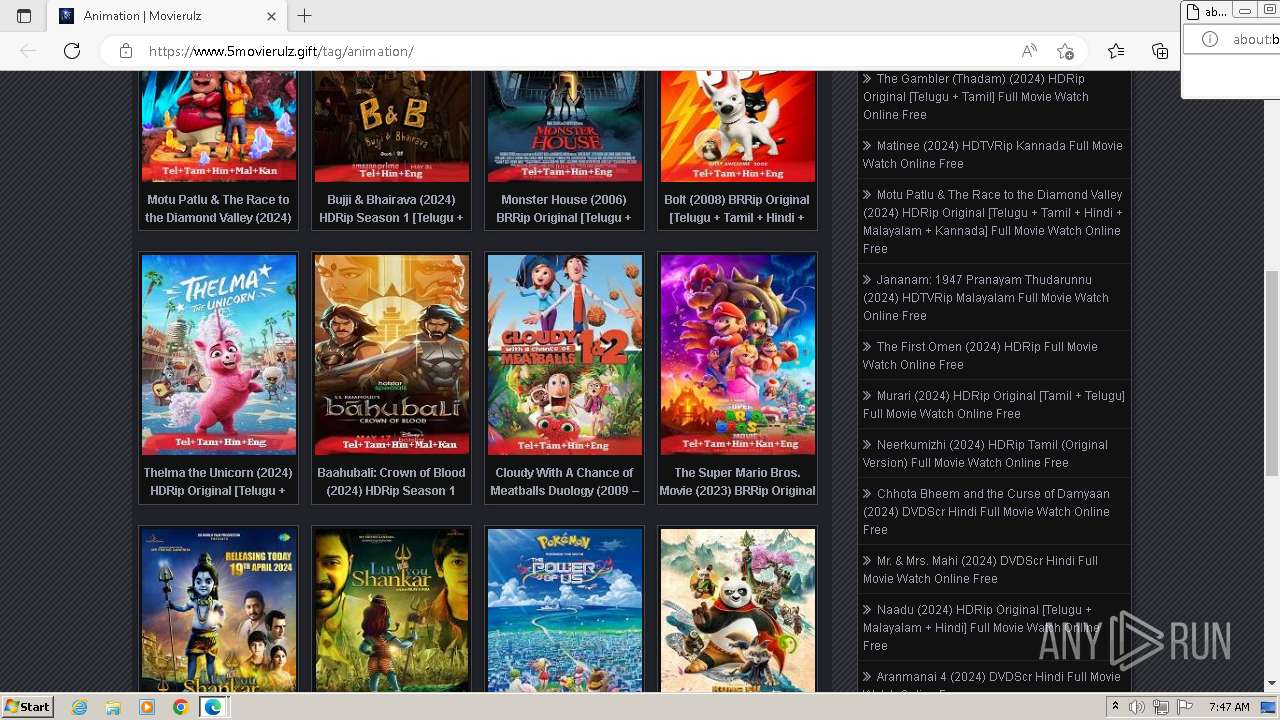
Task: Close the Animation | Movierulz tab
Action: [x=272, y=16]
